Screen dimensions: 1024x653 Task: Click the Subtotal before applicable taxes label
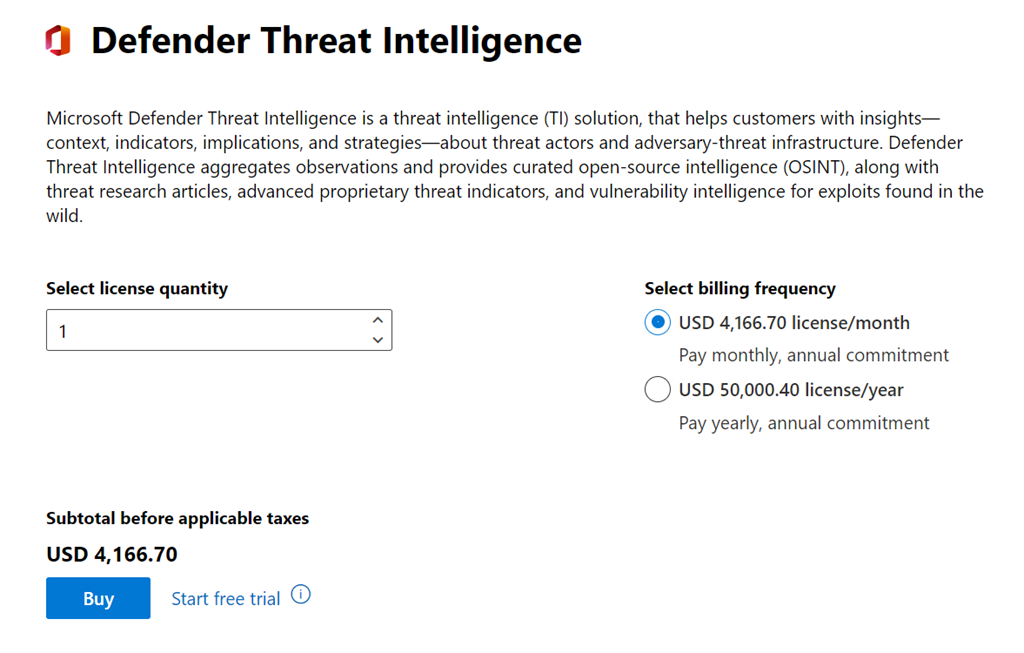178,518
